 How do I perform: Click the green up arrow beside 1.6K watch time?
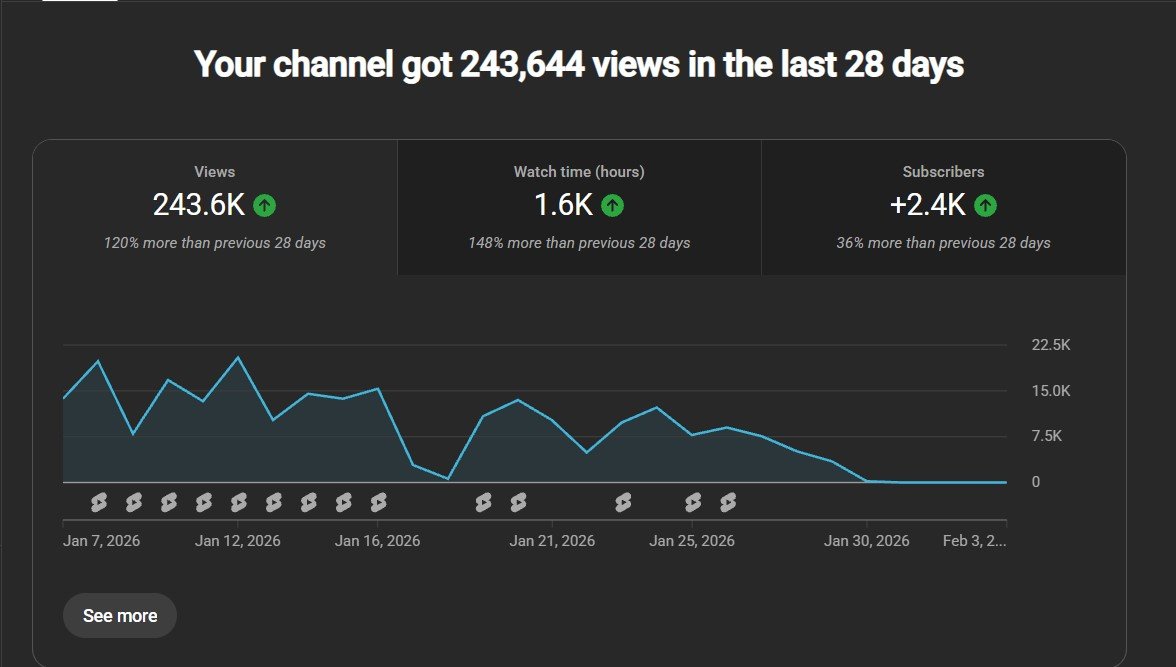pos(612,206)
